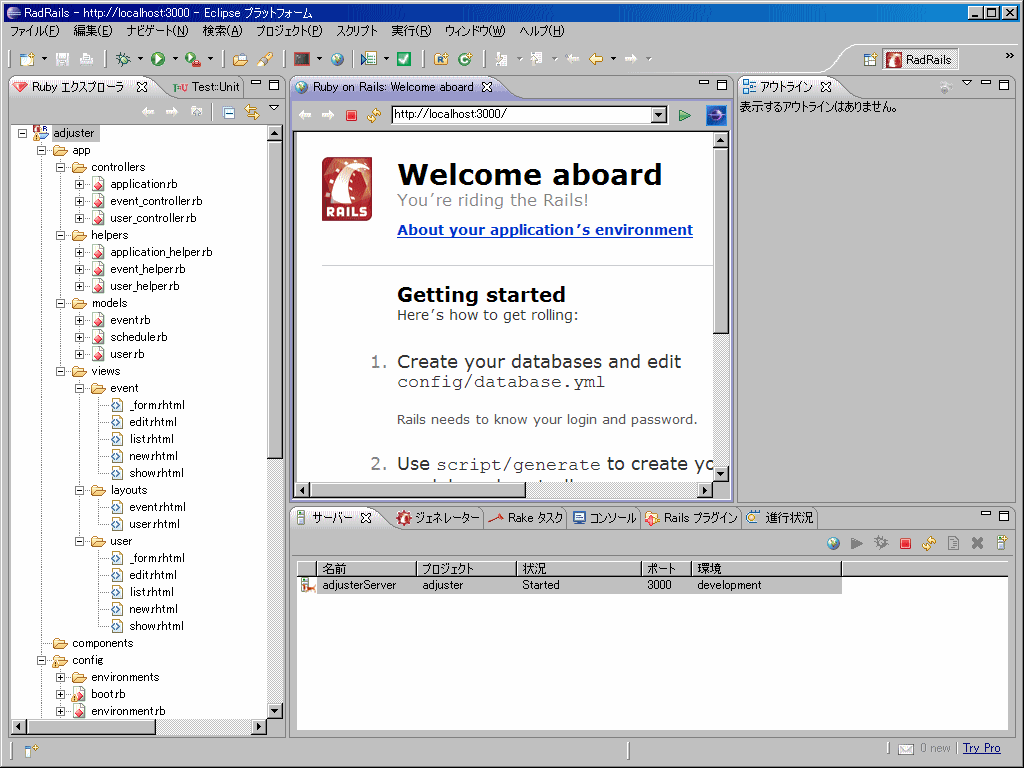The height and width of the screenshot is (768, 1024).
Task: Open the Ruby Explorer view menu triangle
Action: pyautogui.click(x=274, y=108)
